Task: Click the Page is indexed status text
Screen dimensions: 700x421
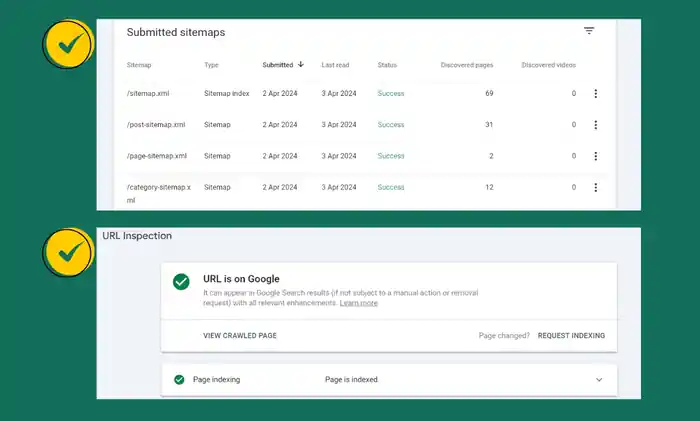Action: (x=351, y=379)
